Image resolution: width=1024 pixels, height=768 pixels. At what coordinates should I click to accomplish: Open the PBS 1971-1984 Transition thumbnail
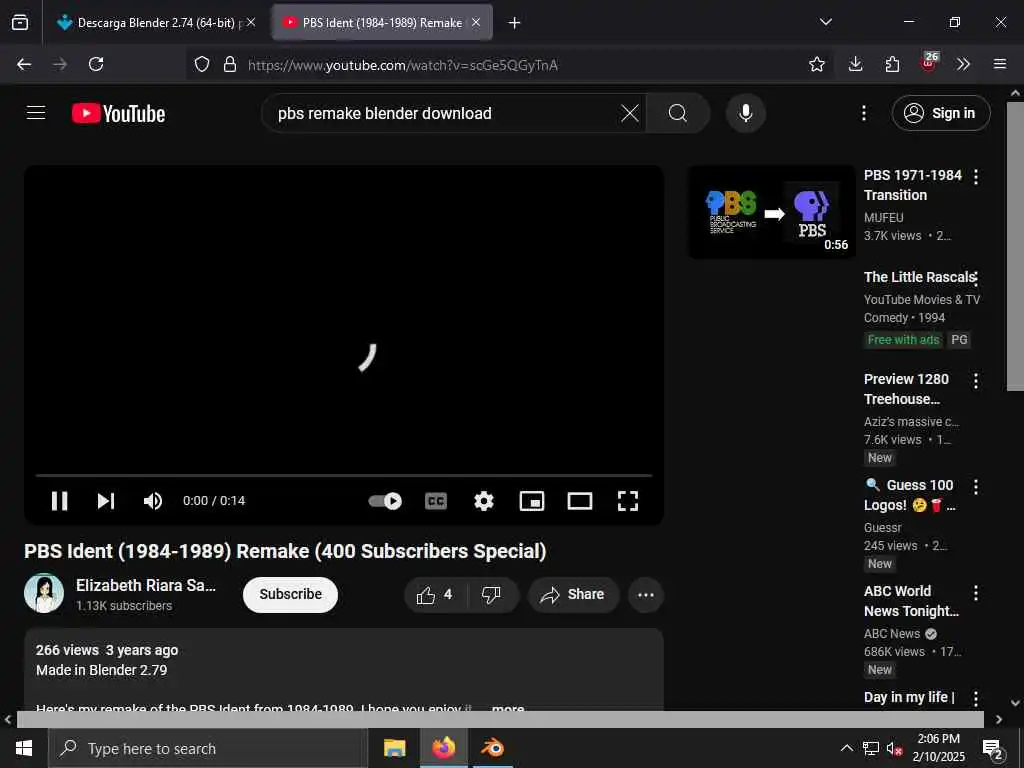tap(772, 212)
